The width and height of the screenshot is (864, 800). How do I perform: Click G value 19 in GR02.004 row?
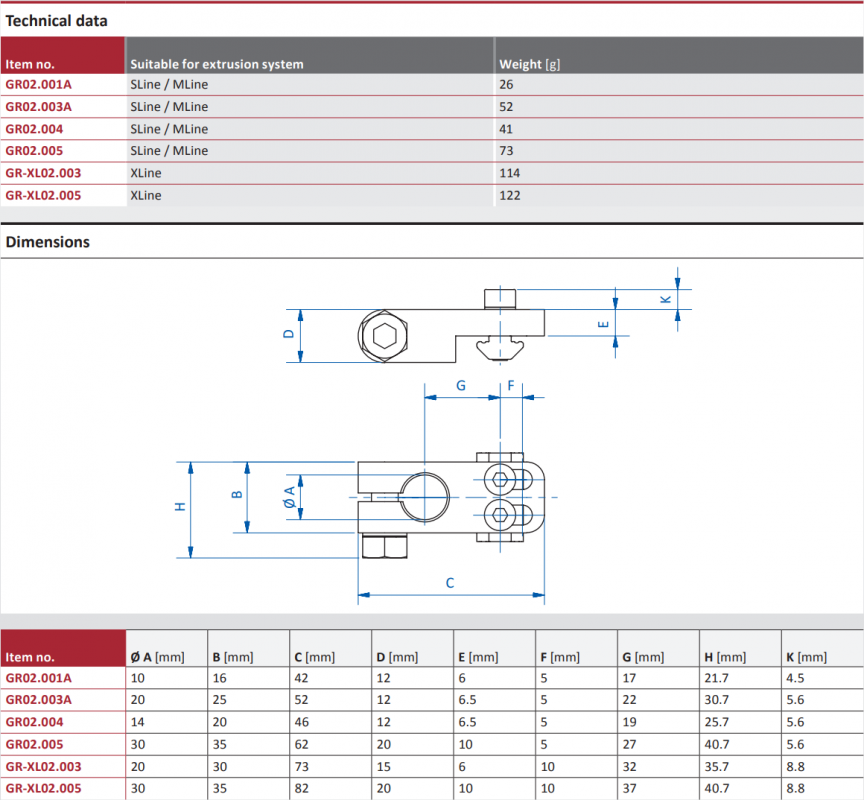click(x=629, y=722)
